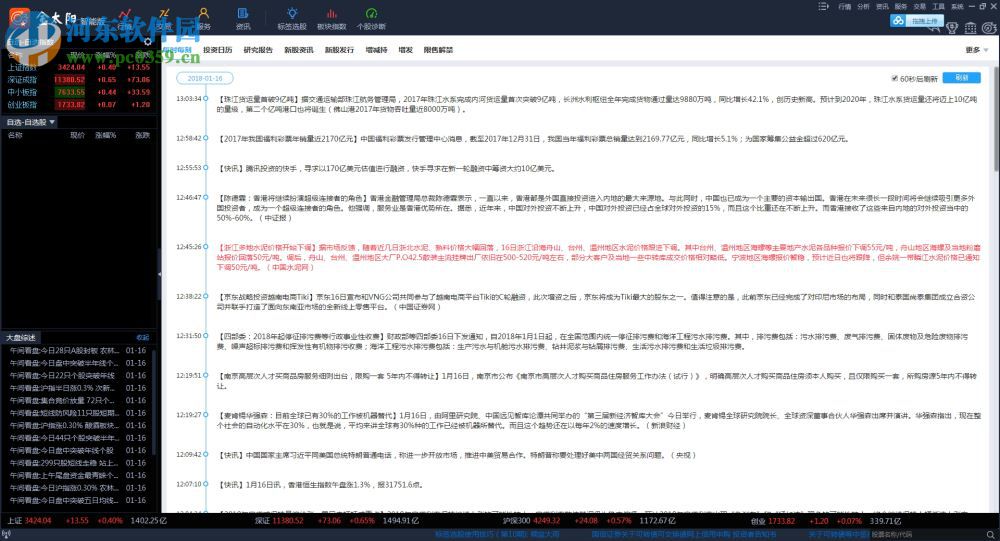Open the 行情 menu

click(x=844, y=6)
